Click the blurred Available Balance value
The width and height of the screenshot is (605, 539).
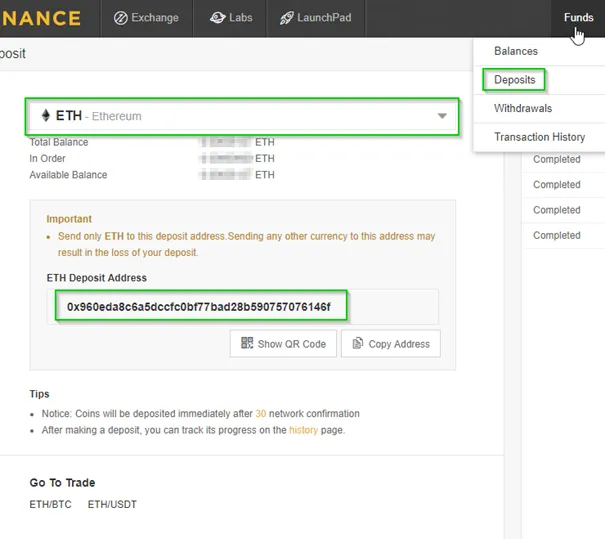(x=225, y=175)
